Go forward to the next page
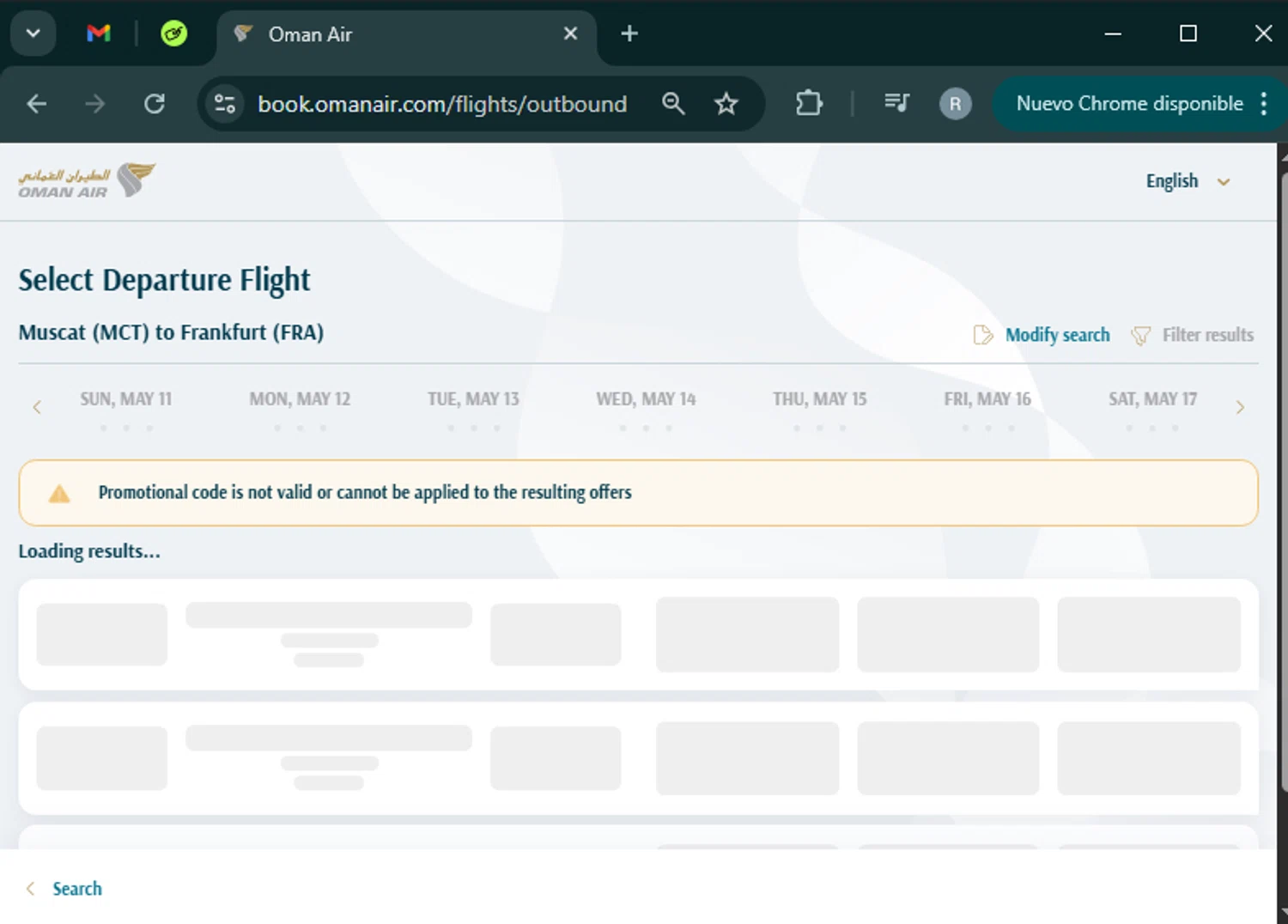Image resolution: width=1288 pixels, height=924 pixels. [95, 104]
